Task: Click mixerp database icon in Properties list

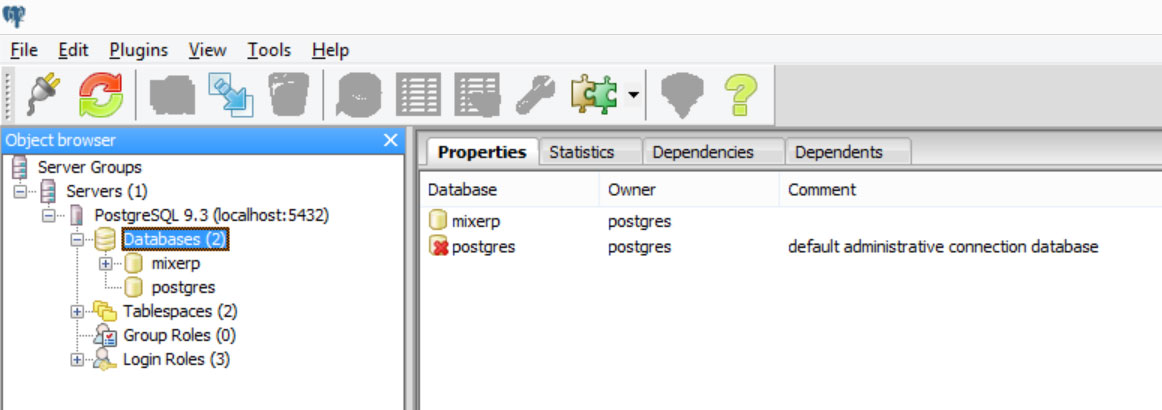Action: pos(438,221)
